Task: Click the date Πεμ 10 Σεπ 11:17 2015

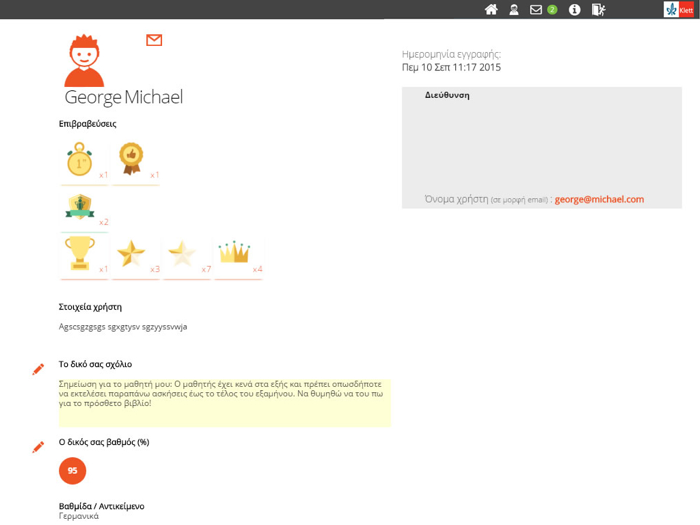Action: (451, 67)
